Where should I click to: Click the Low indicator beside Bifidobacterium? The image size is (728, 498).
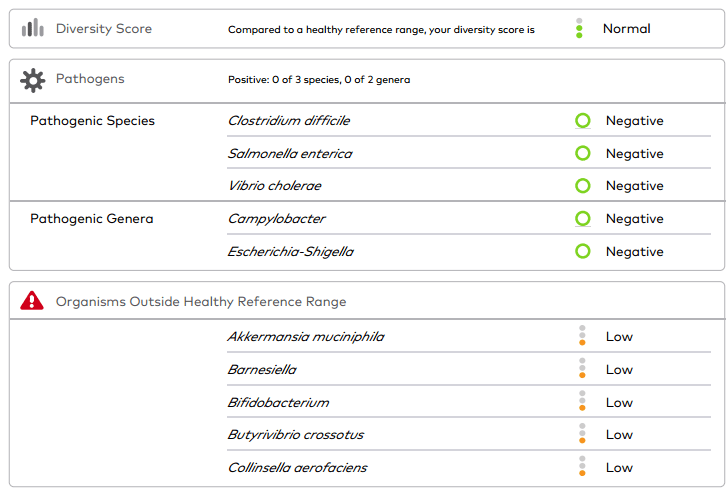(582, 402)
